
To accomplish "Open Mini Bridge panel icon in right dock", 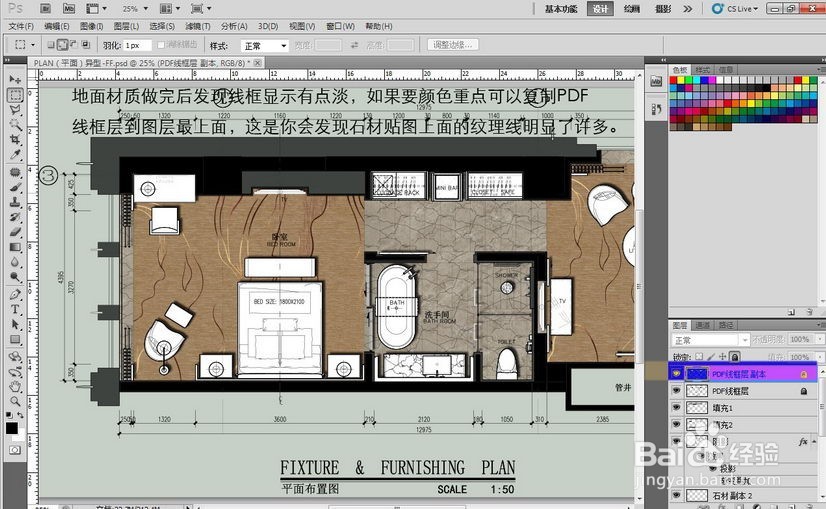I will (x=656, y=81).
